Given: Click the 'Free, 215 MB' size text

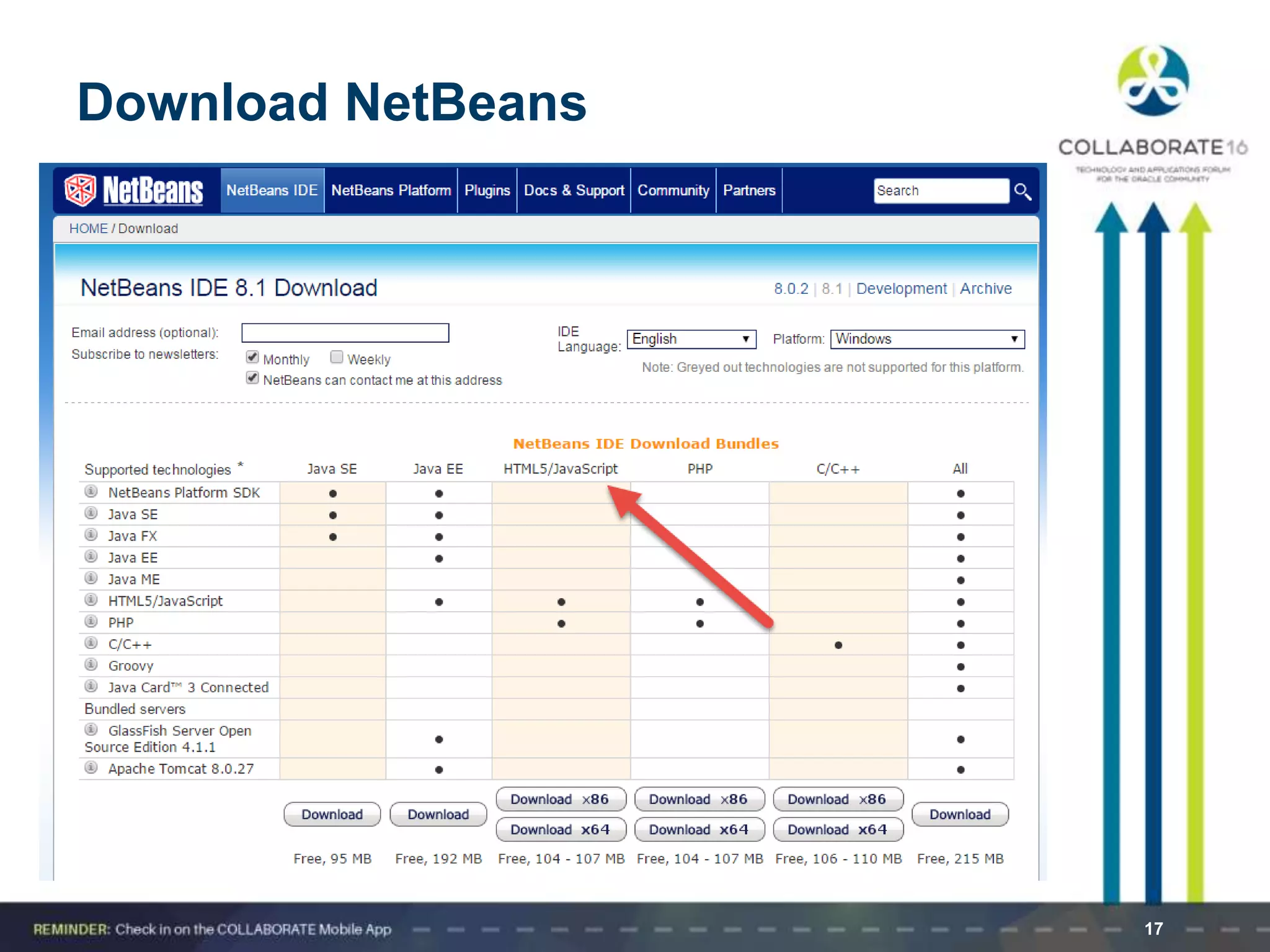Looking at the screenshot, I should click(x=960, y=859).
